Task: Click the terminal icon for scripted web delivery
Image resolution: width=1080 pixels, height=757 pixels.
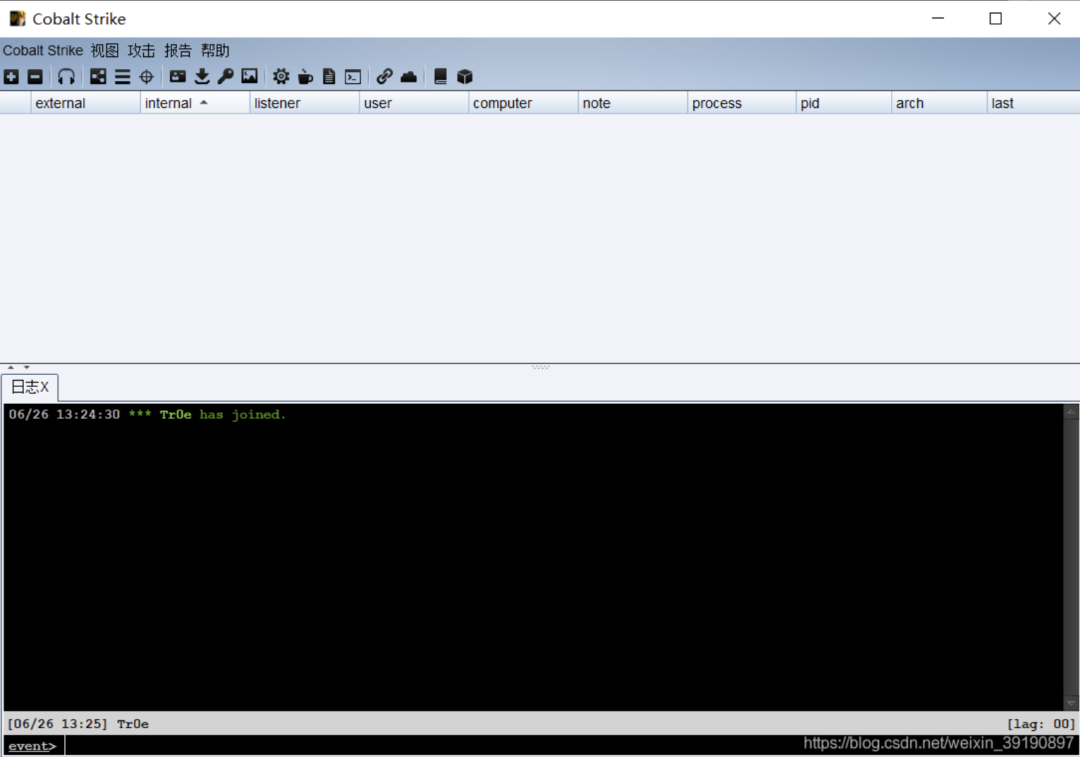Action: pyautogui.click(x=353, y=76)
